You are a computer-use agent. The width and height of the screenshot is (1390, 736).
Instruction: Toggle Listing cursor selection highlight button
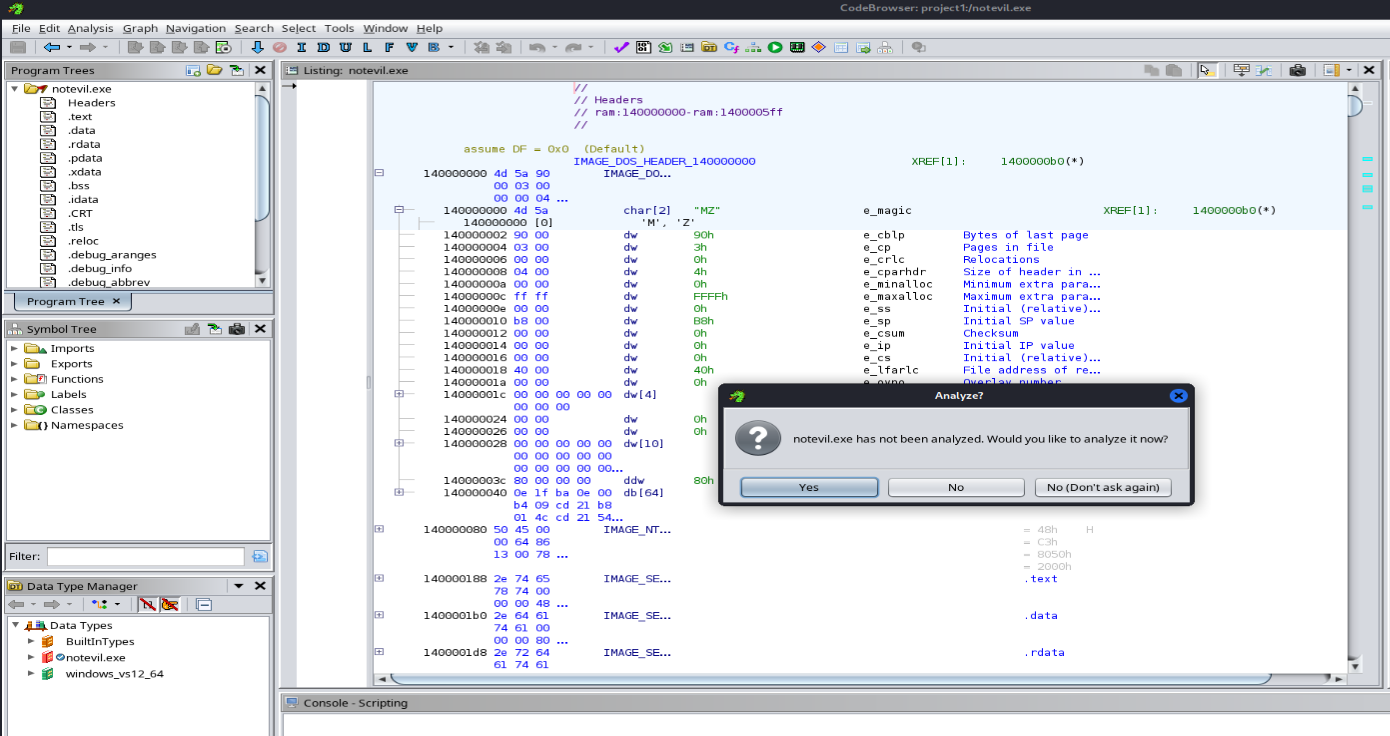click(1208, 70)
